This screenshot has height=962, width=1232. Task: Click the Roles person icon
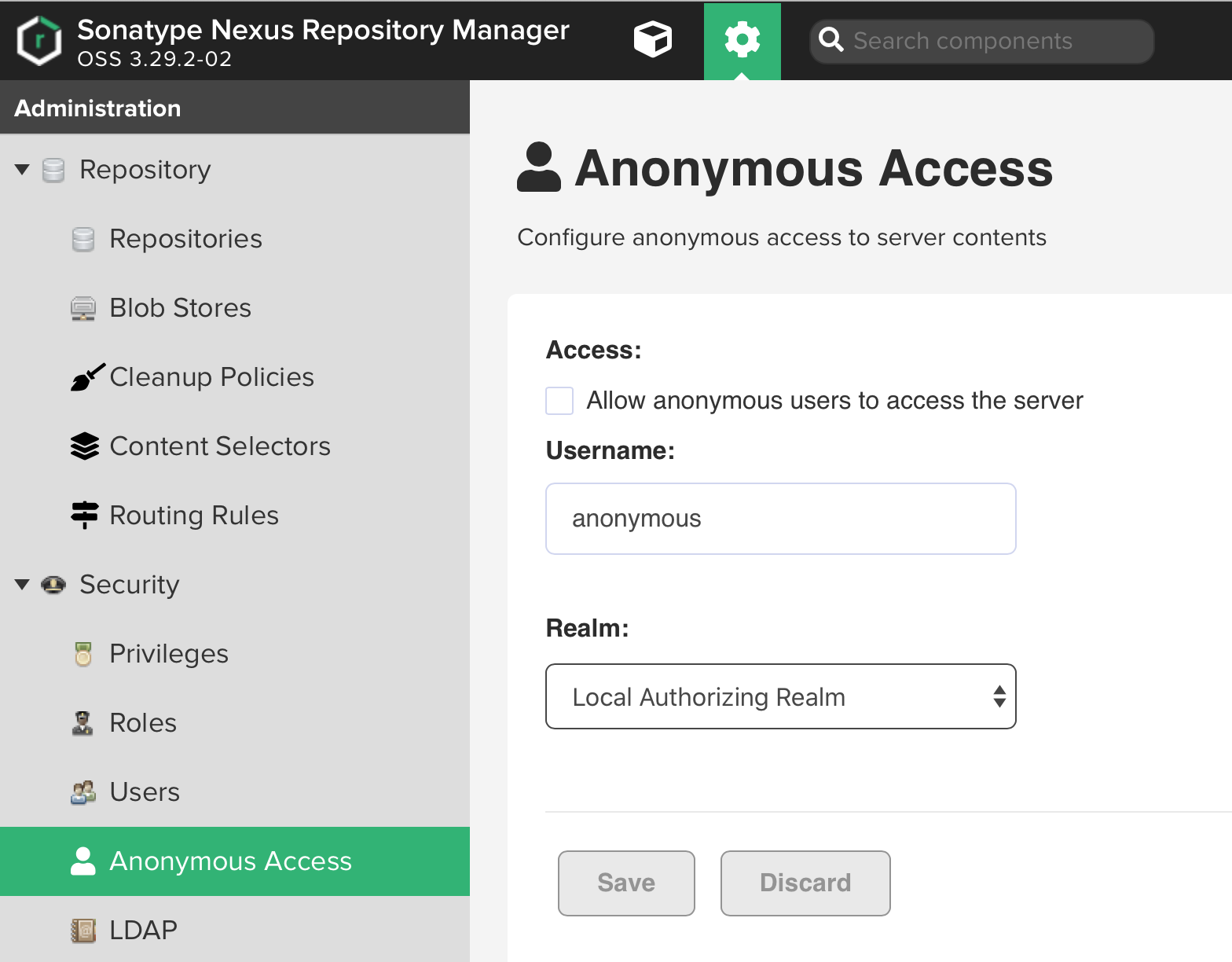[82, 723]
